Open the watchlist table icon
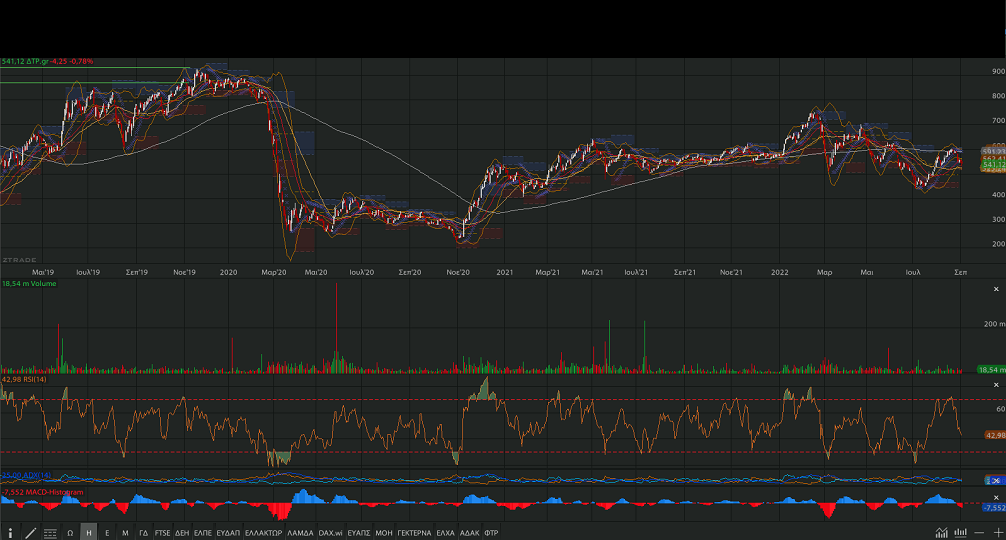The height and width of the screenshot is (540, 1006). 50,533
